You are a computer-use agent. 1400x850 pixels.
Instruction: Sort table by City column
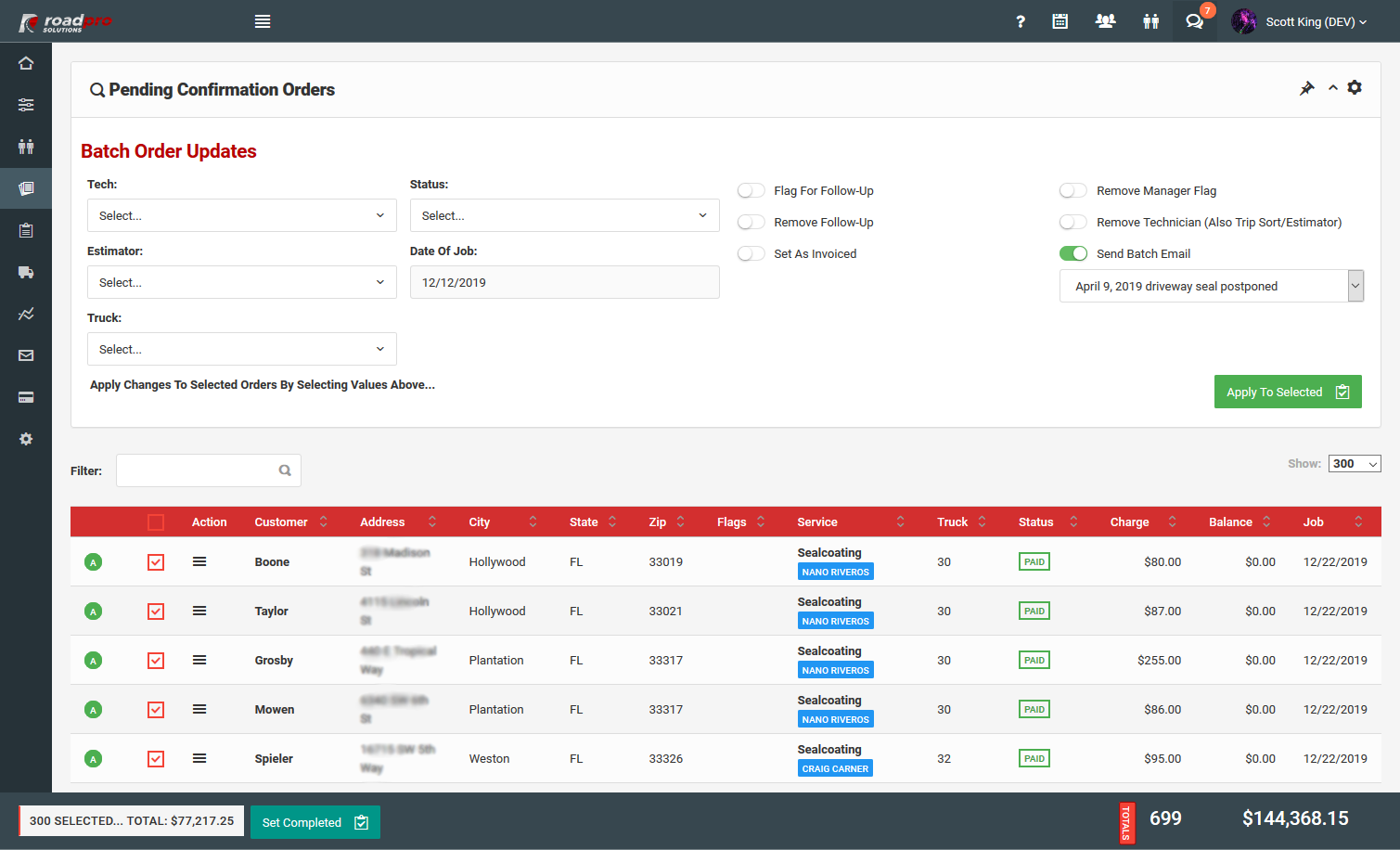[503, 522]
